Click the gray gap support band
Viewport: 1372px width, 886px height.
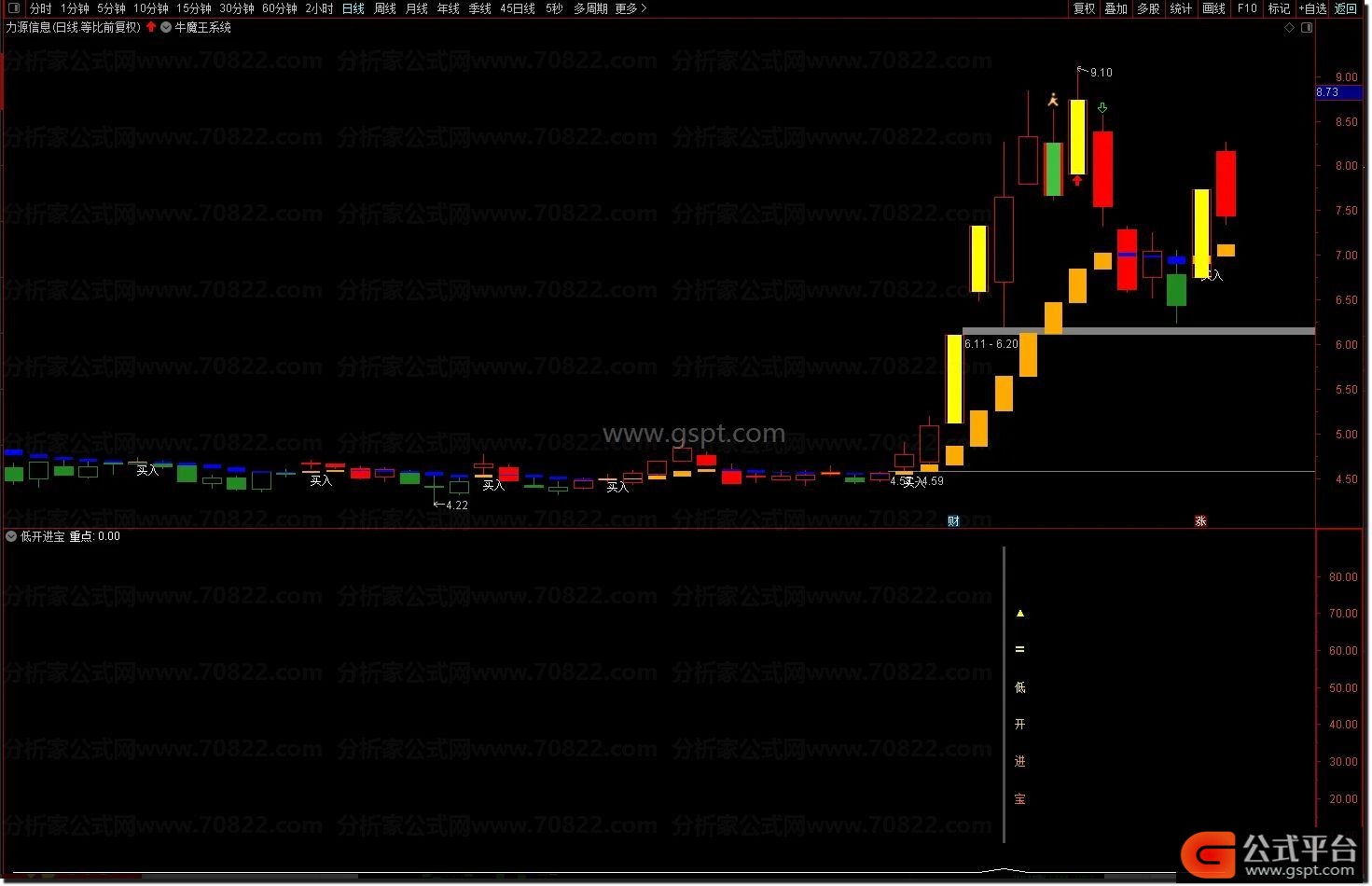coord(1138,331)
